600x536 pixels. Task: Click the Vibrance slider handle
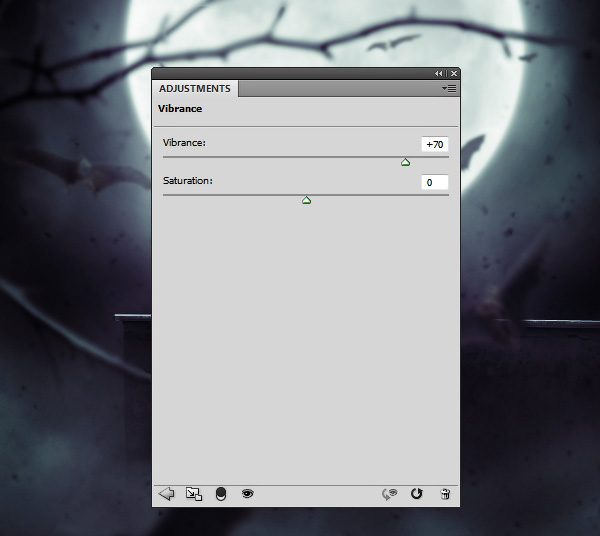406,162
